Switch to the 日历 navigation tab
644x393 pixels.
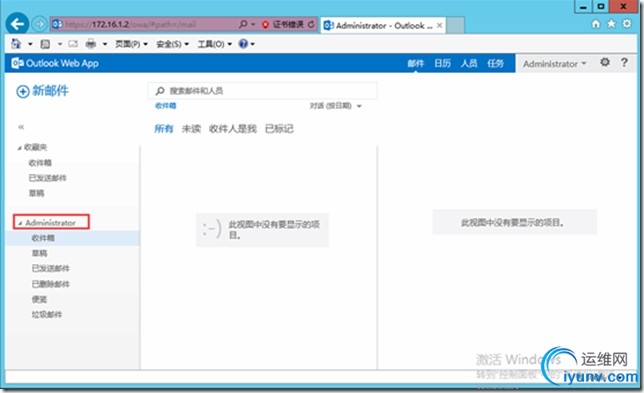[442, 64]
